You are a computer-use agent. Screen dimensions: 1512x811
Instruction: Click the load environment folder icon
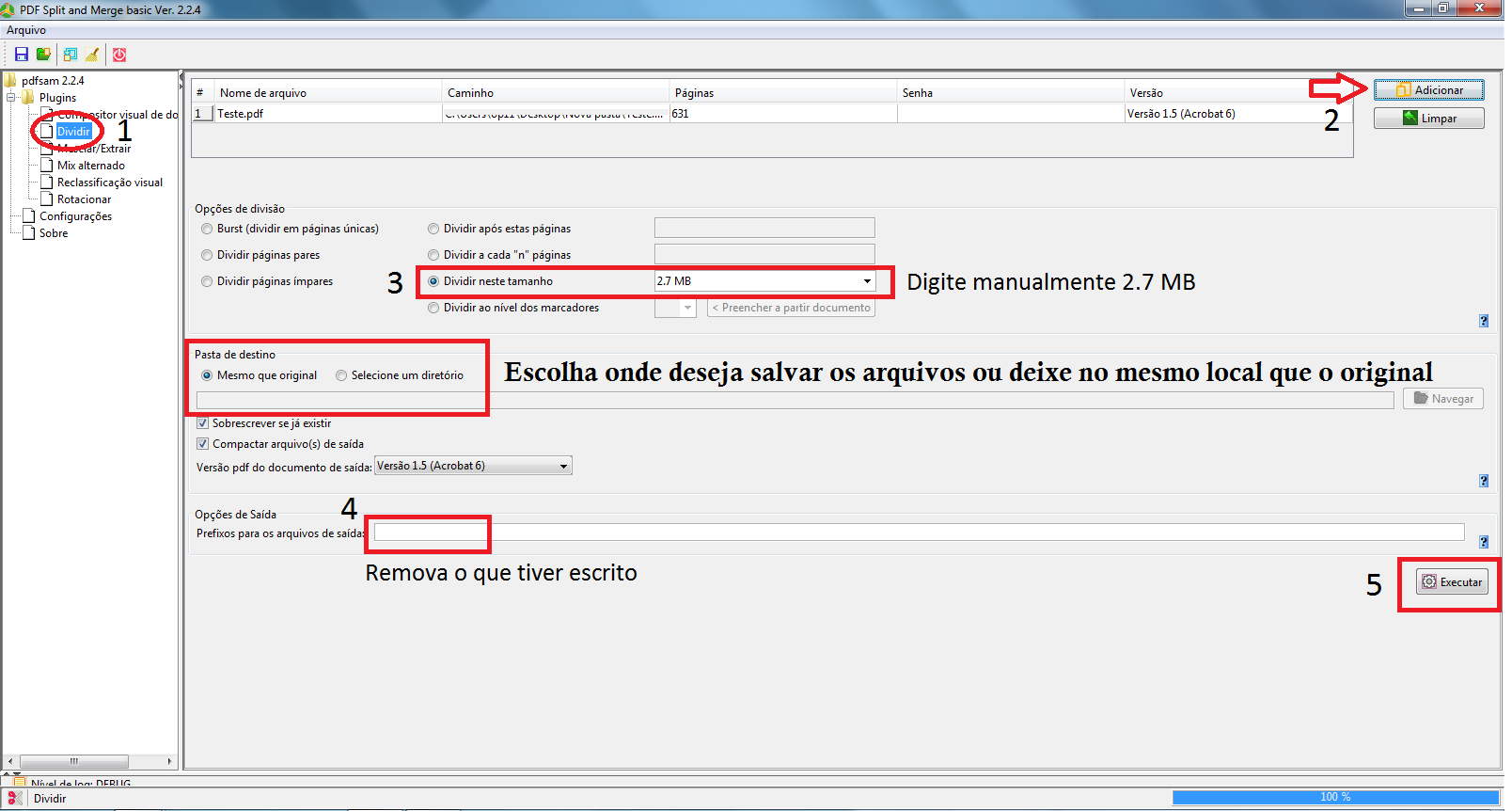[x=43, y=55]
